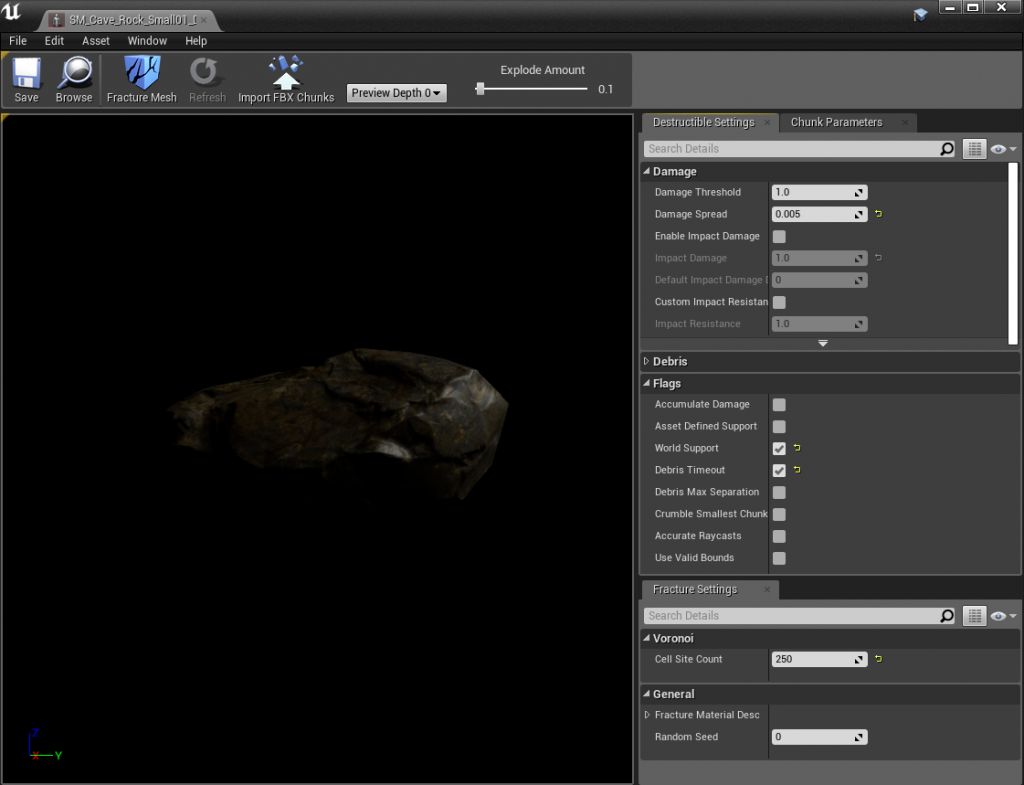Open the Asset menu
The image size is (1024, 785).
coord(95,40)
